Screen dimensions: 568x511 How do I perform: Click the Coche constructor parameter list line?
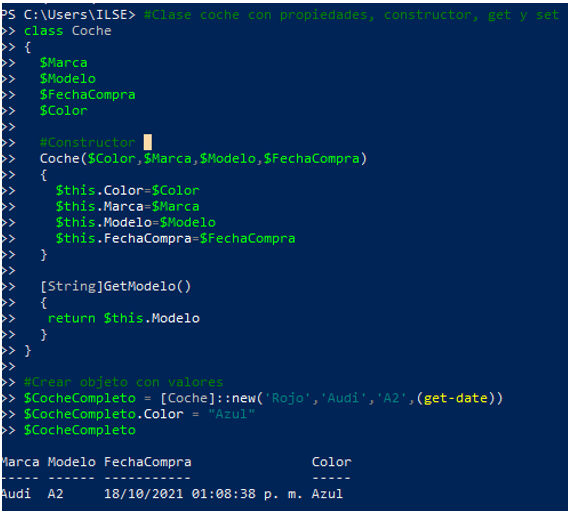[x=203, y=159]
